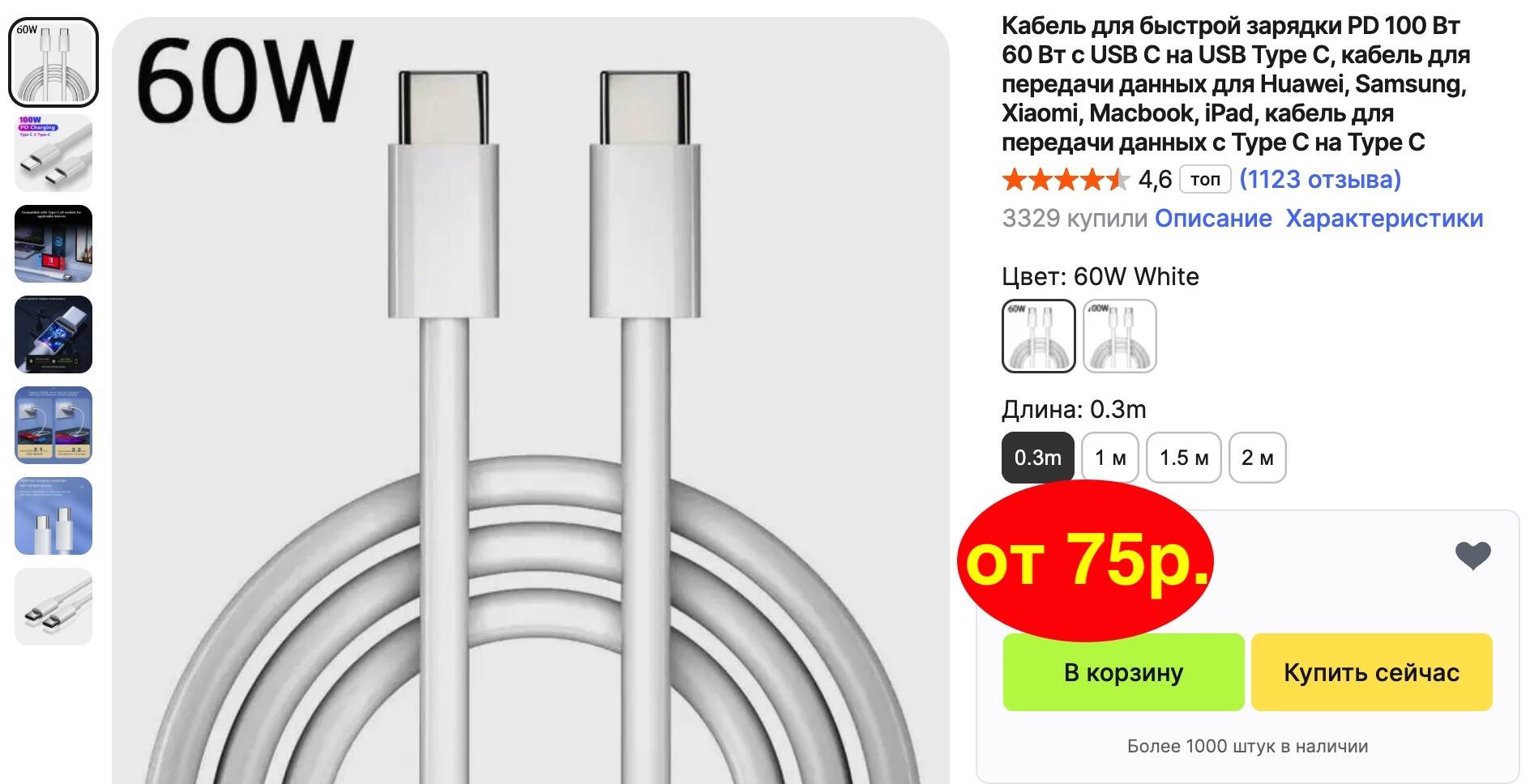Select first 60W cable thumbnail
This screenshot has height=784, width=1530.
pos(53,62)
